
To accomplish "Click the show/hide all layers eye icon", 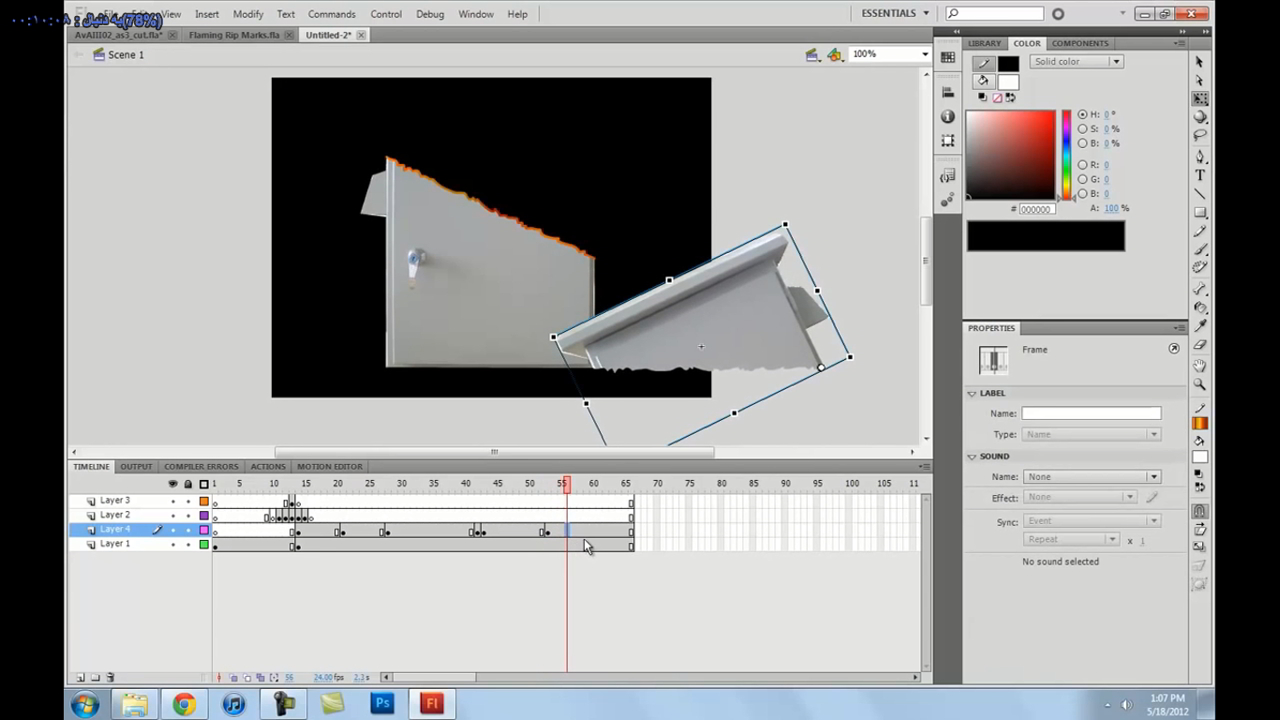I will click(173, 484).
